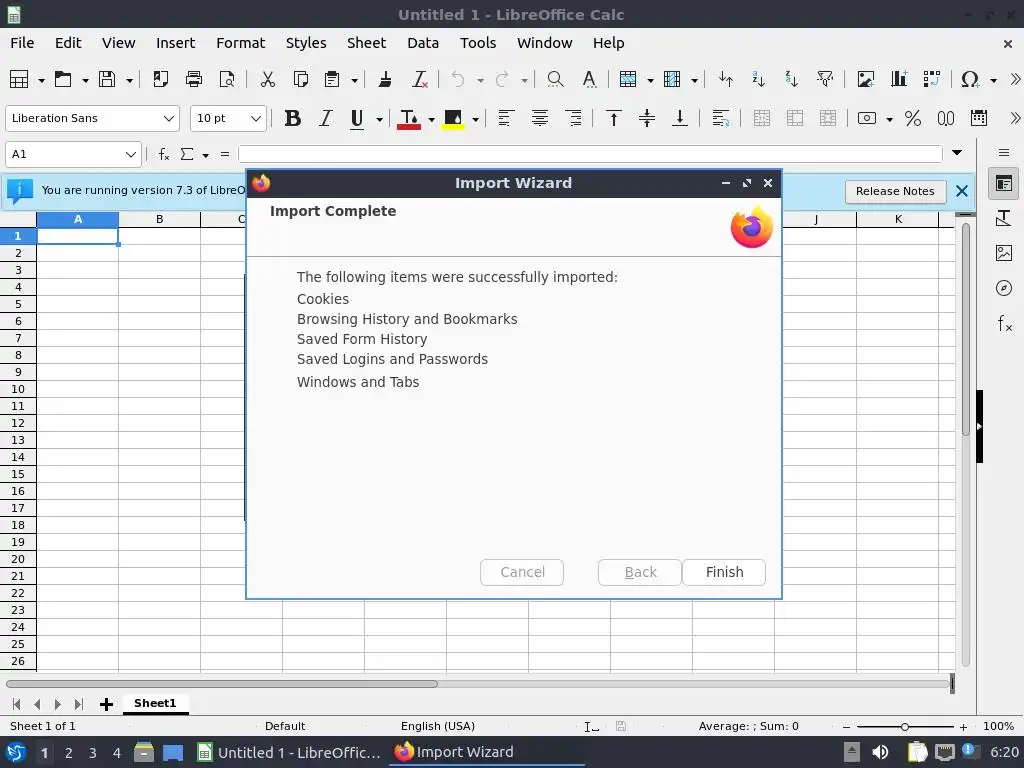Screen dimensions: 1024x768
Task: Toggle Wrap Text button
Action: coord(720,118)
